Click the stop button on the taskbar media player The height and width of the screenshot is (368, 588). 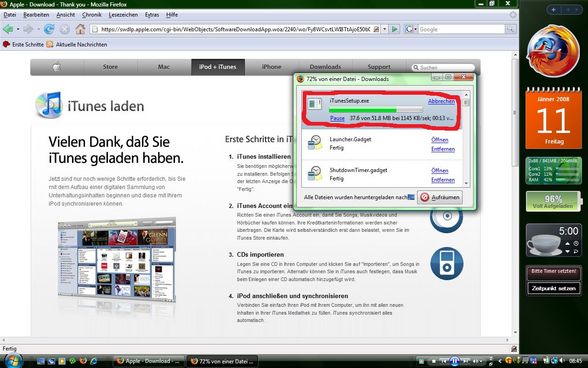click(x=433, y=361)
